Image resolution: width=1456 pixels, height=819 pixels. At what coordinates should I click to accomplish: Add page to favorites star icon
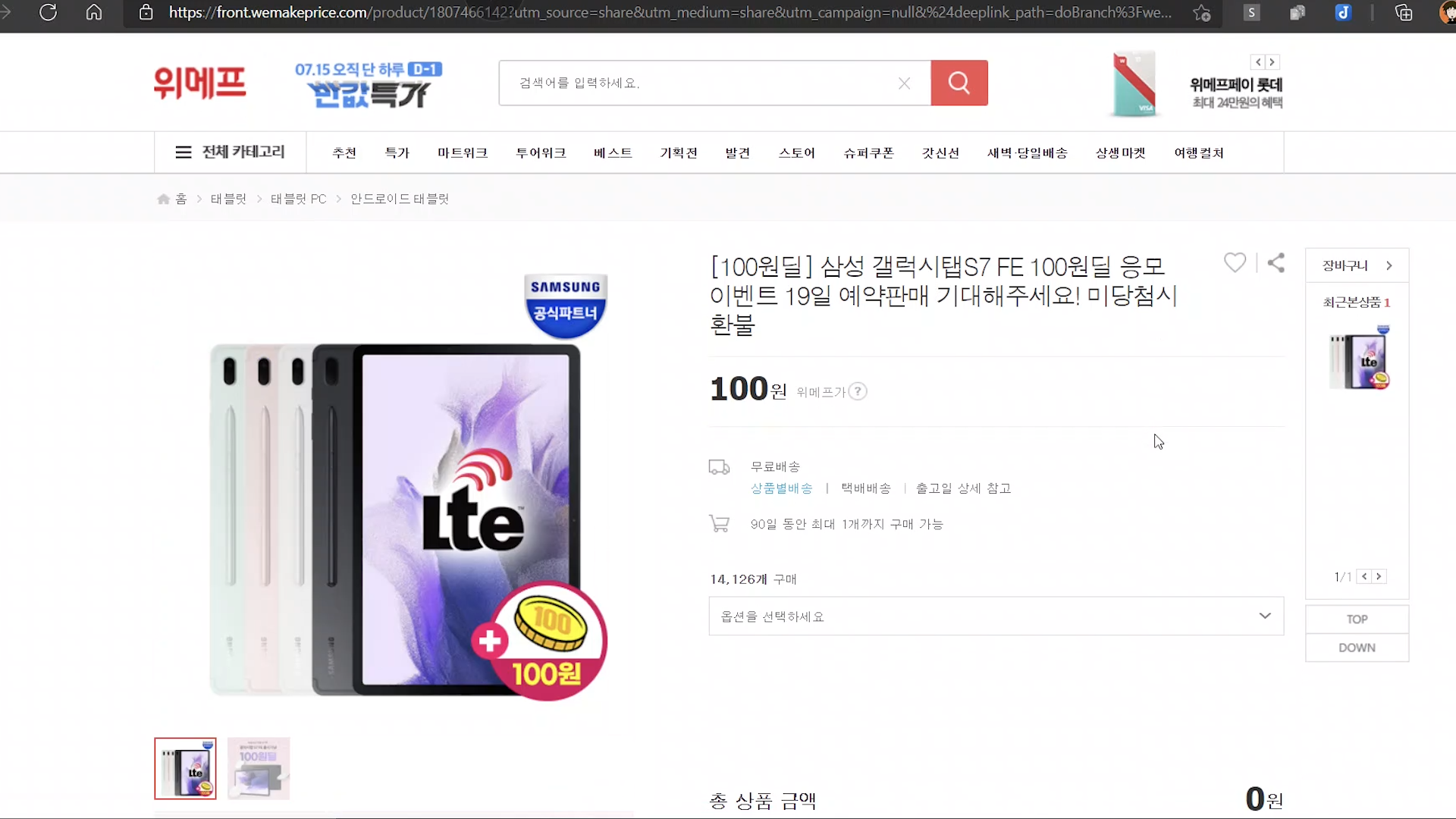(x=1202, y=13)
